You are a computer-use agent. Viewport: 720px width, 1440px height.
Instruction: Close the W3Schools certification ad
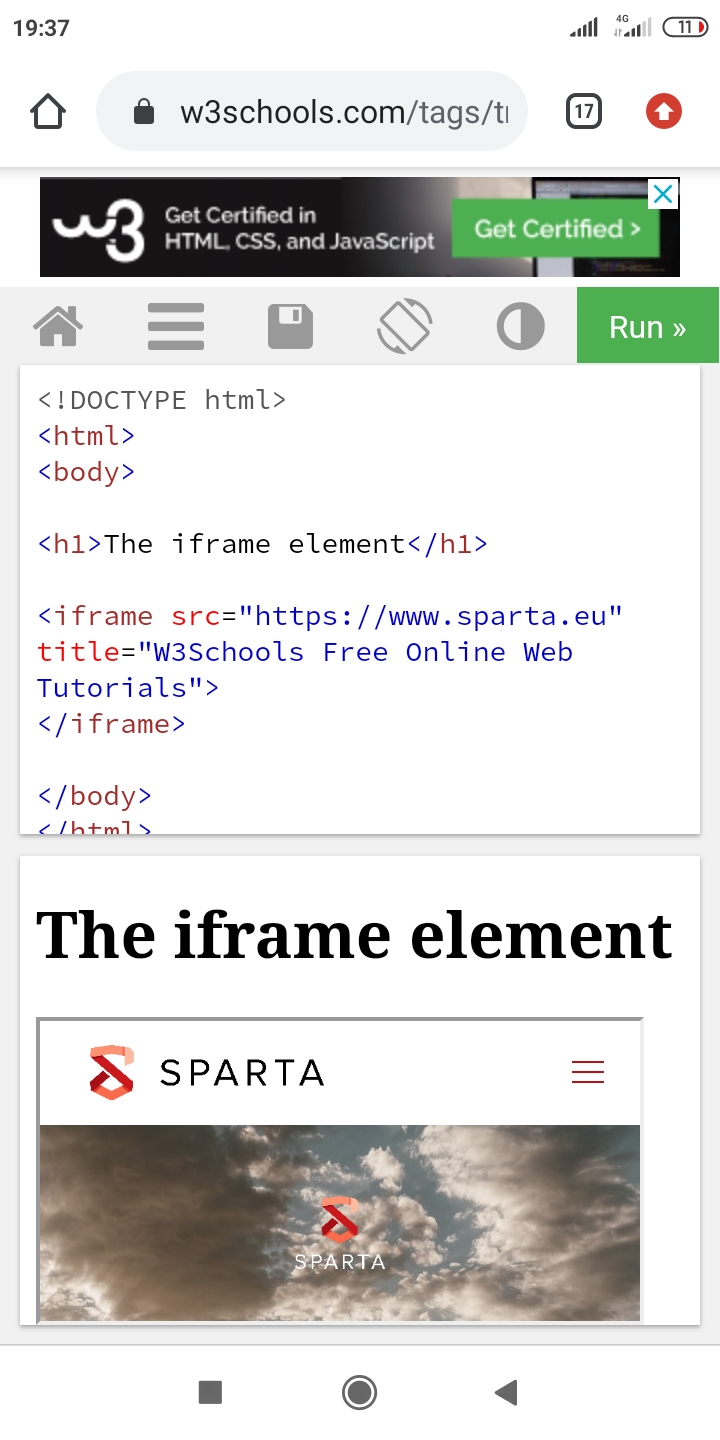(x=663, y=194)
